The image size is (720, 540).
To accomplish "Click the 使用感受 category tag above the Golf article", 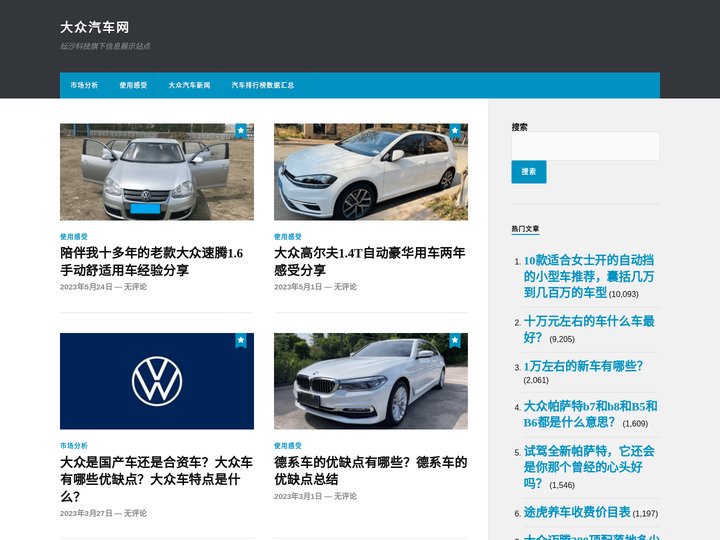I will [x=288, y=236].
